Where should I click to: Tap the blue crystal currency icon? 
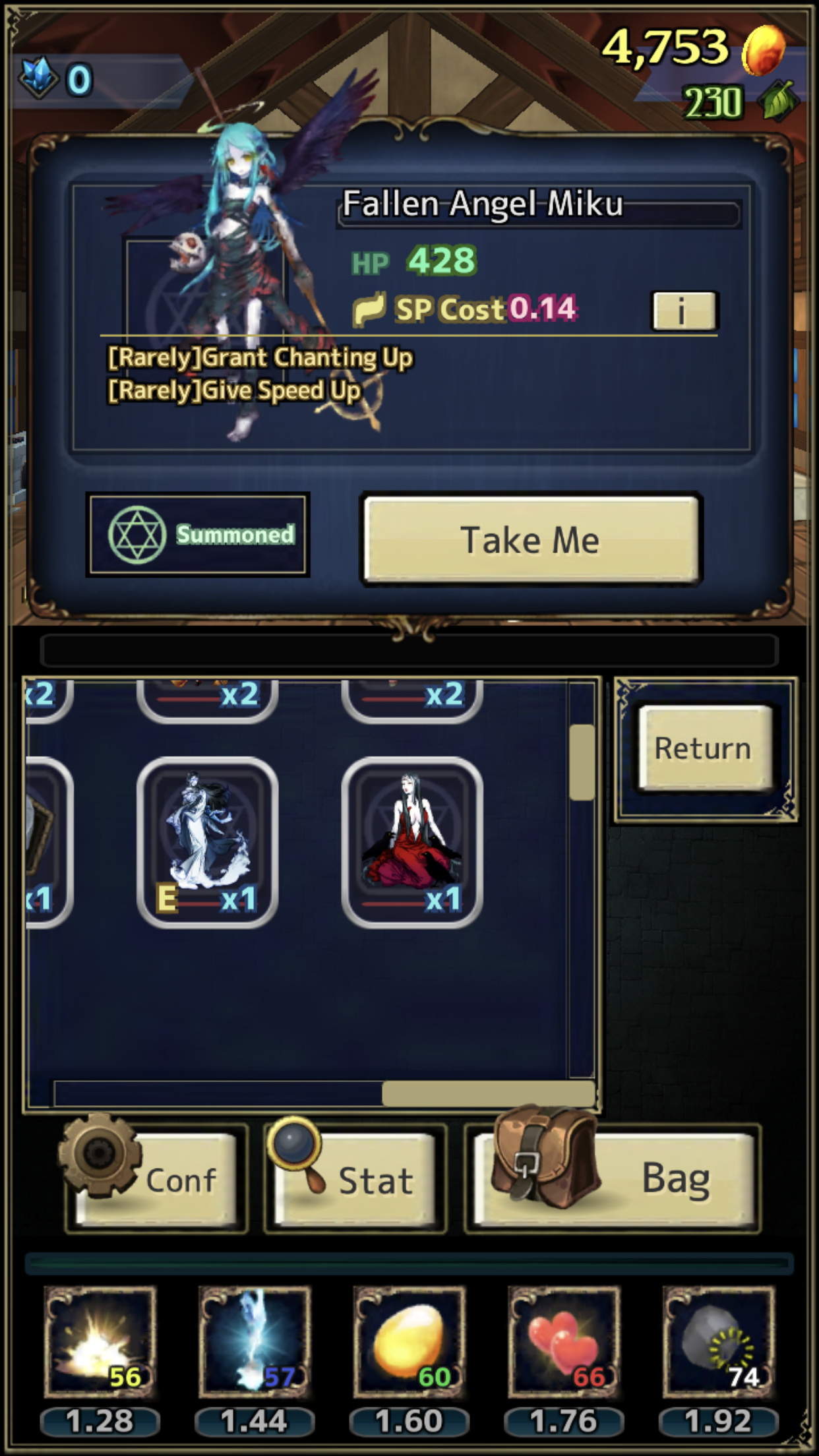(38, 78)
